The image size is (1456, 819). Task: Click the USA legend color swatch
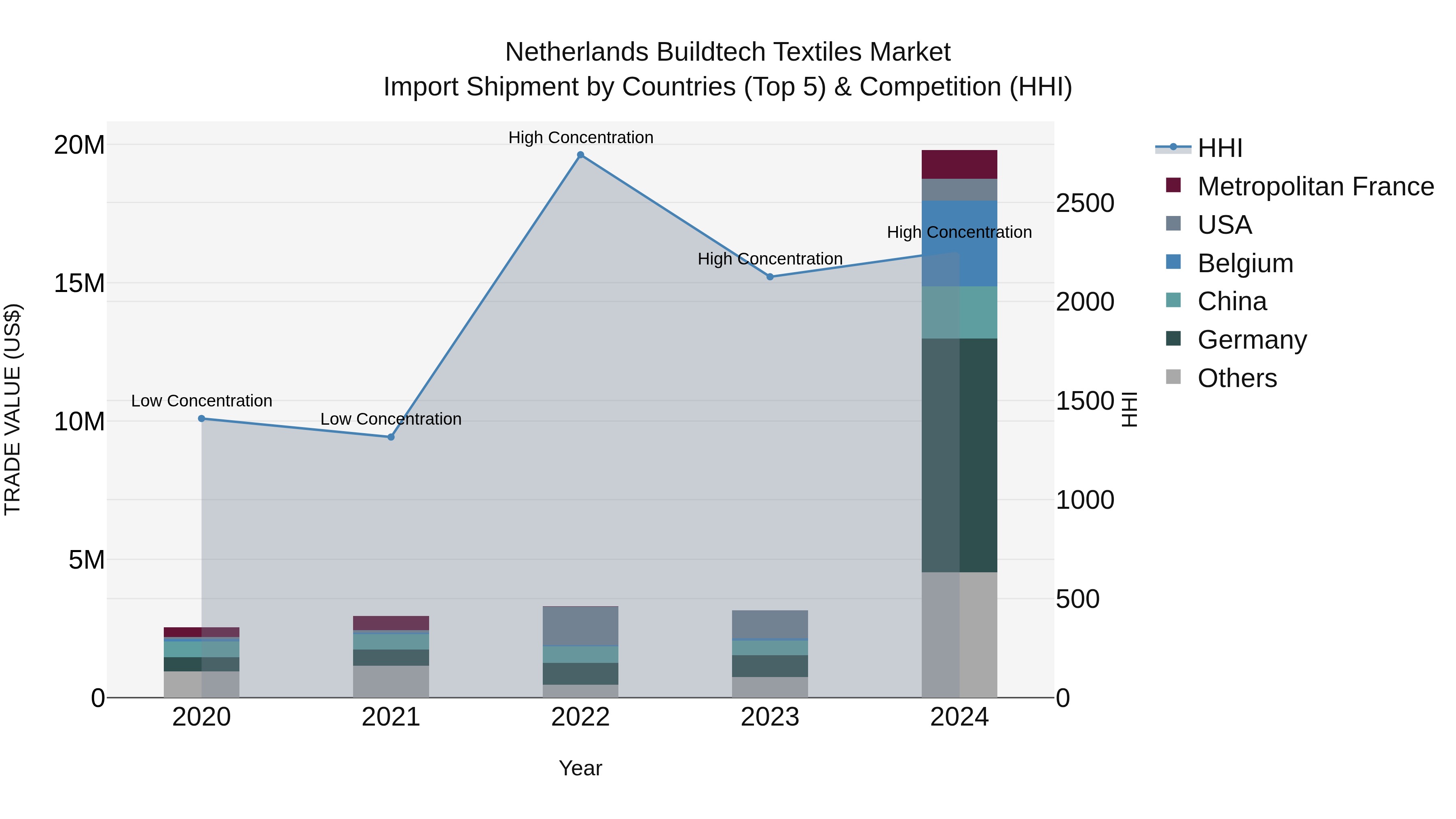[1173, 224]
